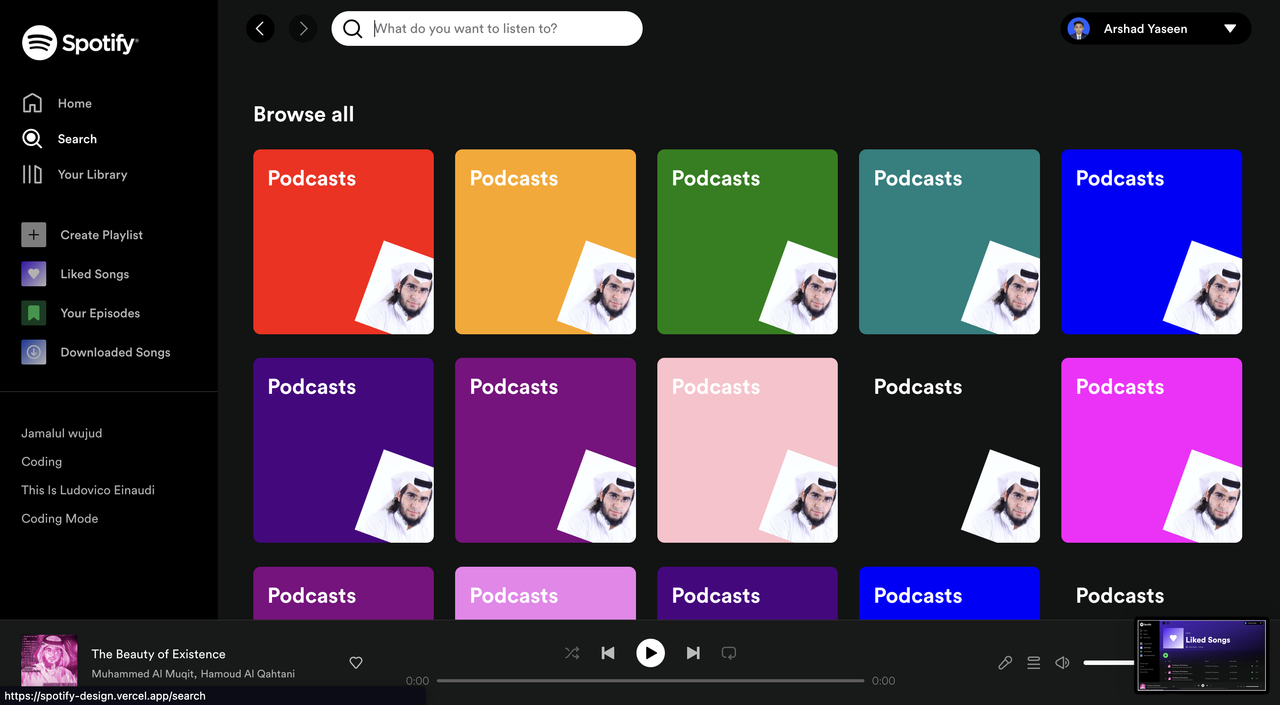Mute with the speaker icon
This screenshot has height=705, width=1280.
point(1063,662)
